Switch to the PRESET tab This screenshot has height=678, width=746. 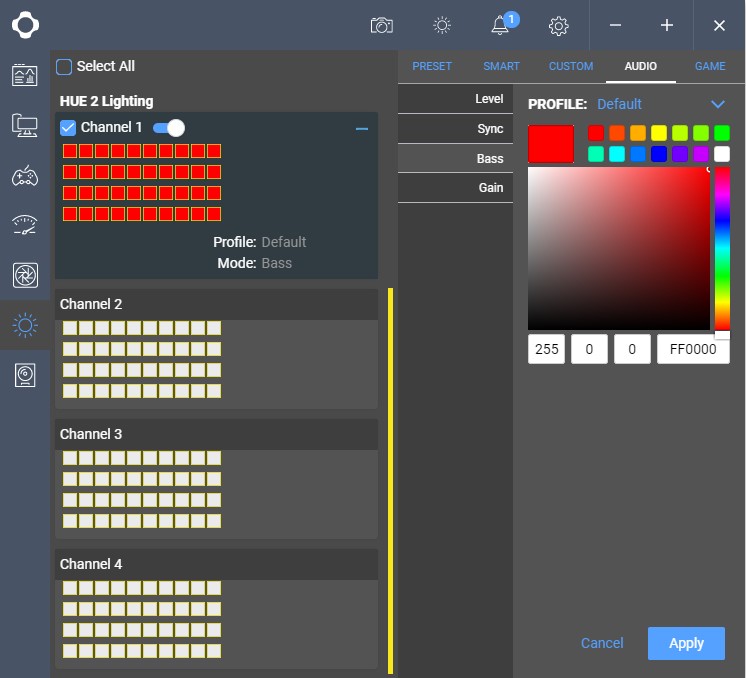click(x=432, y=66)
